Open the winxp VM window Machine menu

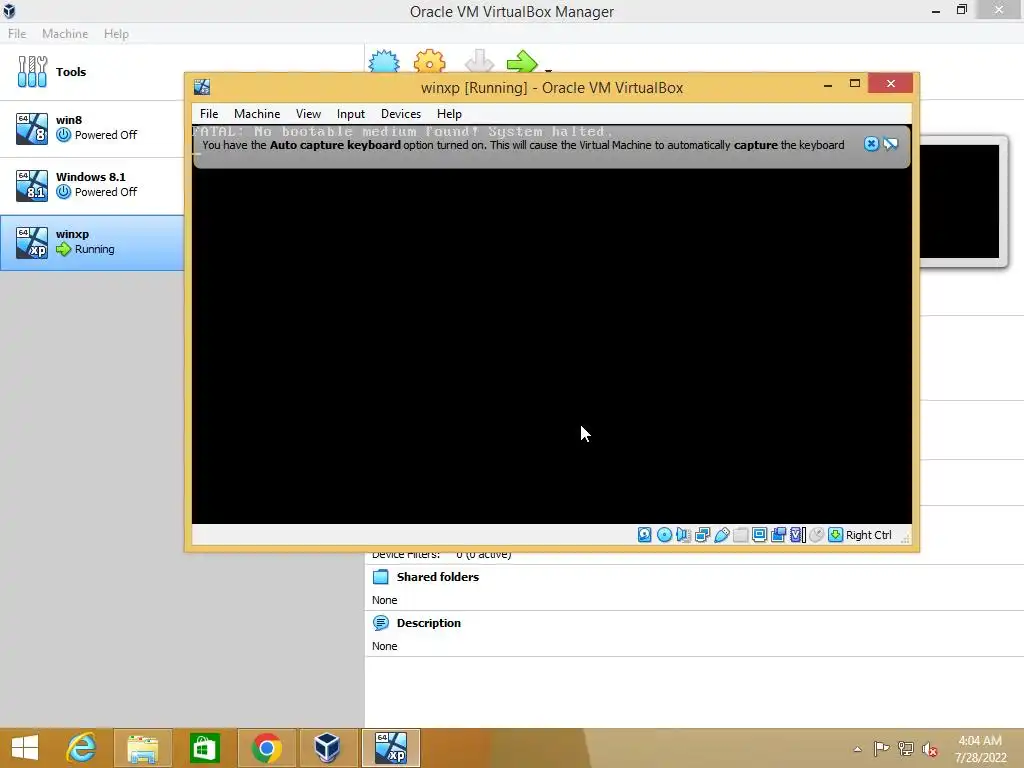(x=257, y=114)
